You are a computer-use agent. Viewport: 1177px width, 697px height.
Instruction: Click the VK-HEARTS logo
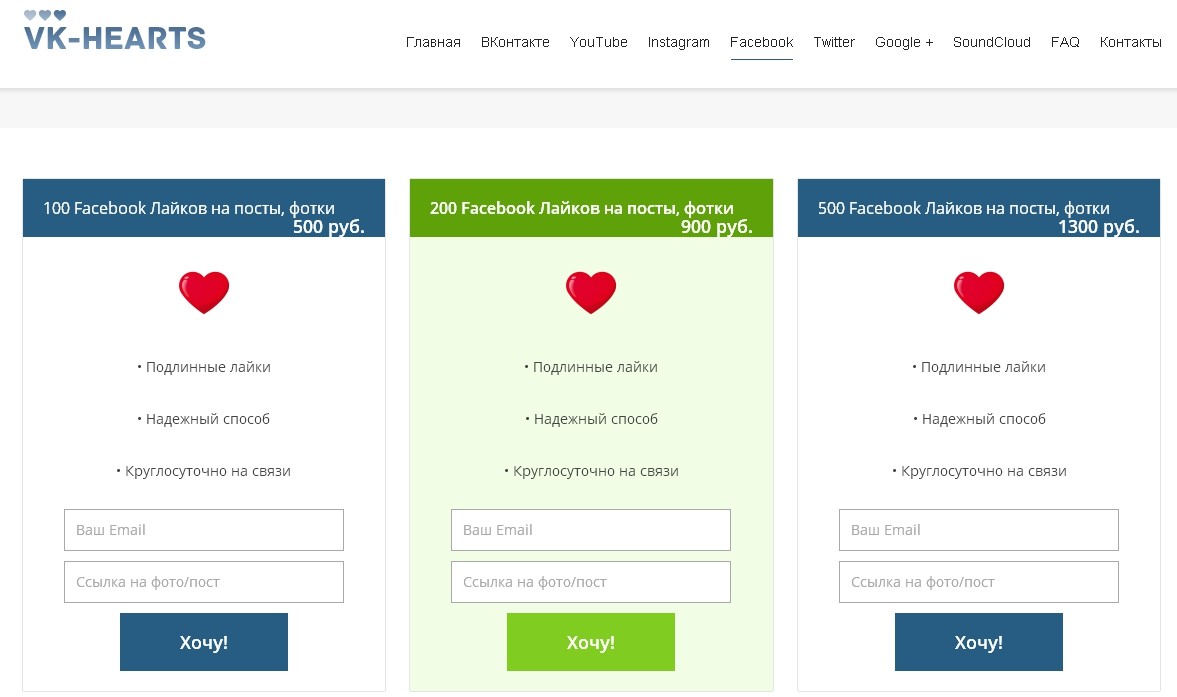click(114, 30)
